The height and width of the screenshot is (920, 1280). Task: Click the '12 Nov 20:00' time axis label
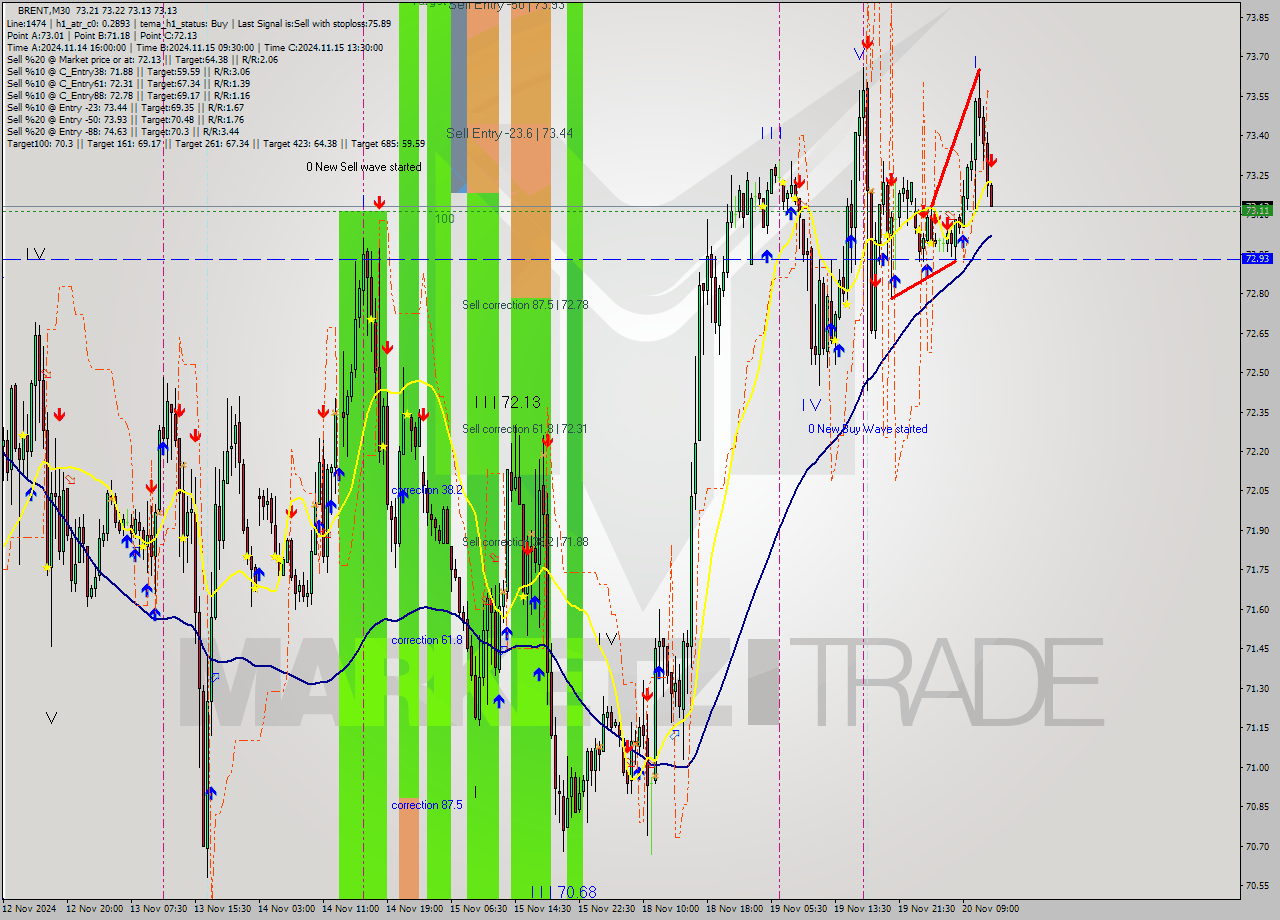pos(94,909)
